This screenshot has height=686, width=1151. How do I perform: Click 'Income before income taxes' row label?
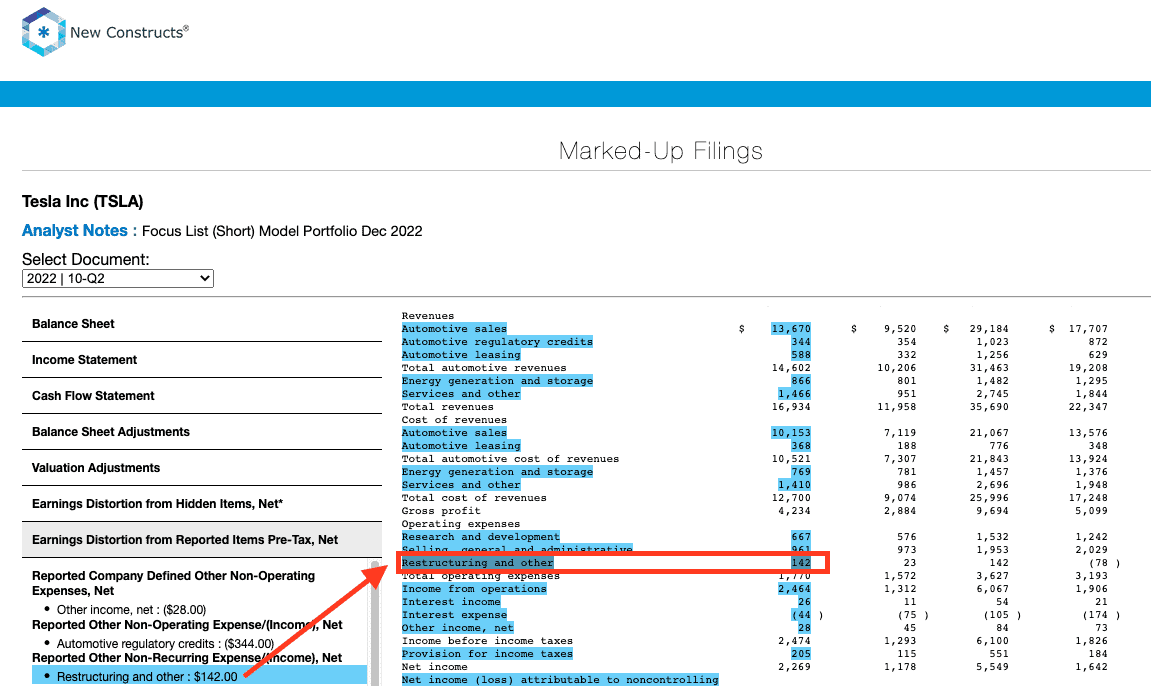pyautogui.click(x=487, y=641)
